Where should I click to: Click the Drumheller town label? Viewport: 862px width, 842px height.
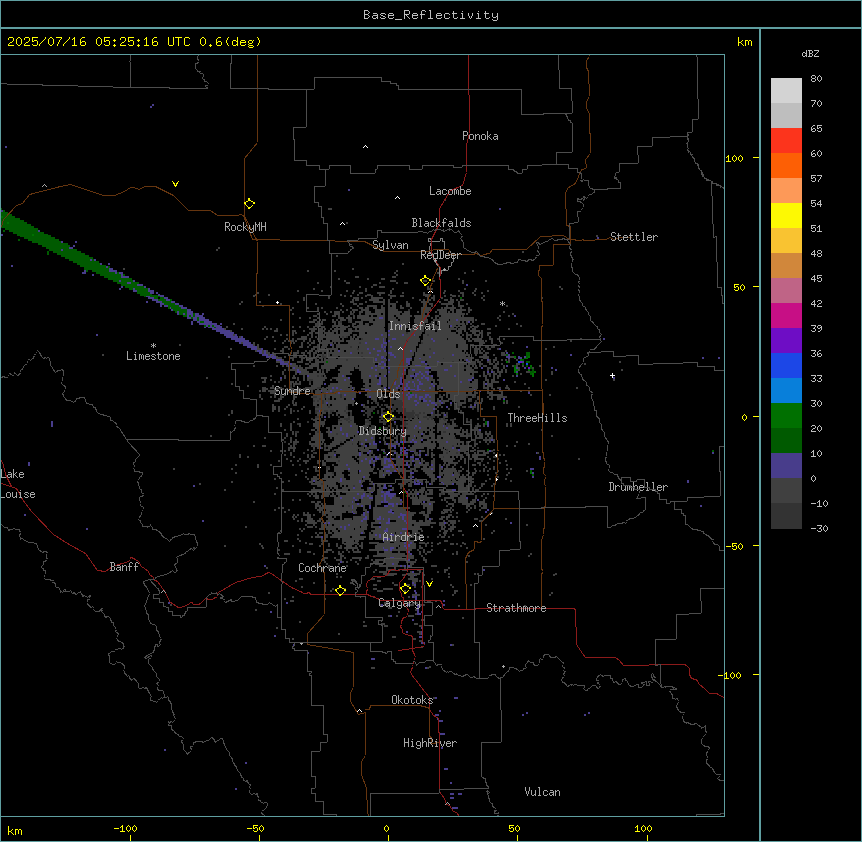(638, 487)
